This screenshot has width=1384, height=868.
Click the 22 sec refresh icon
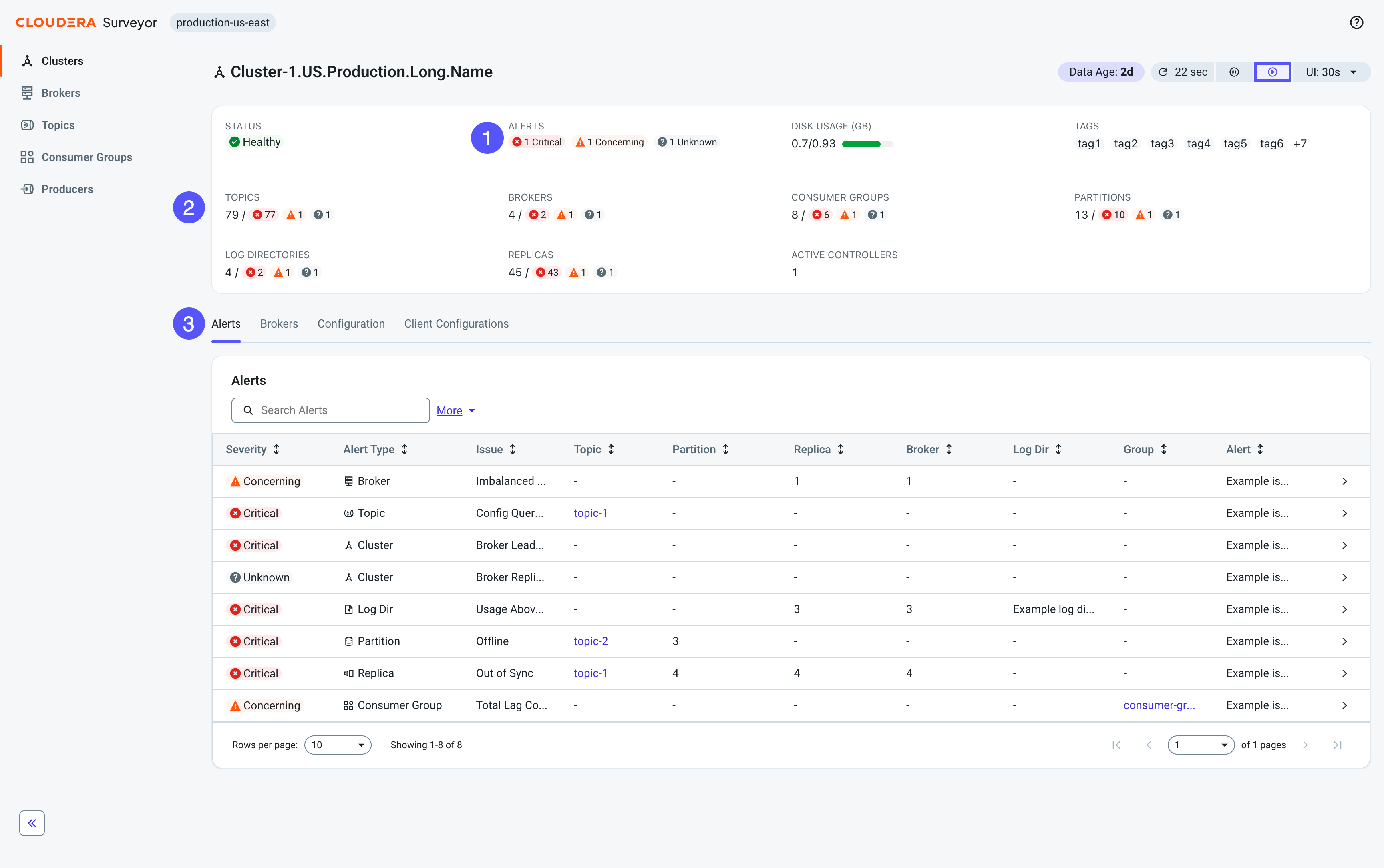click(x=1163, y=72)
